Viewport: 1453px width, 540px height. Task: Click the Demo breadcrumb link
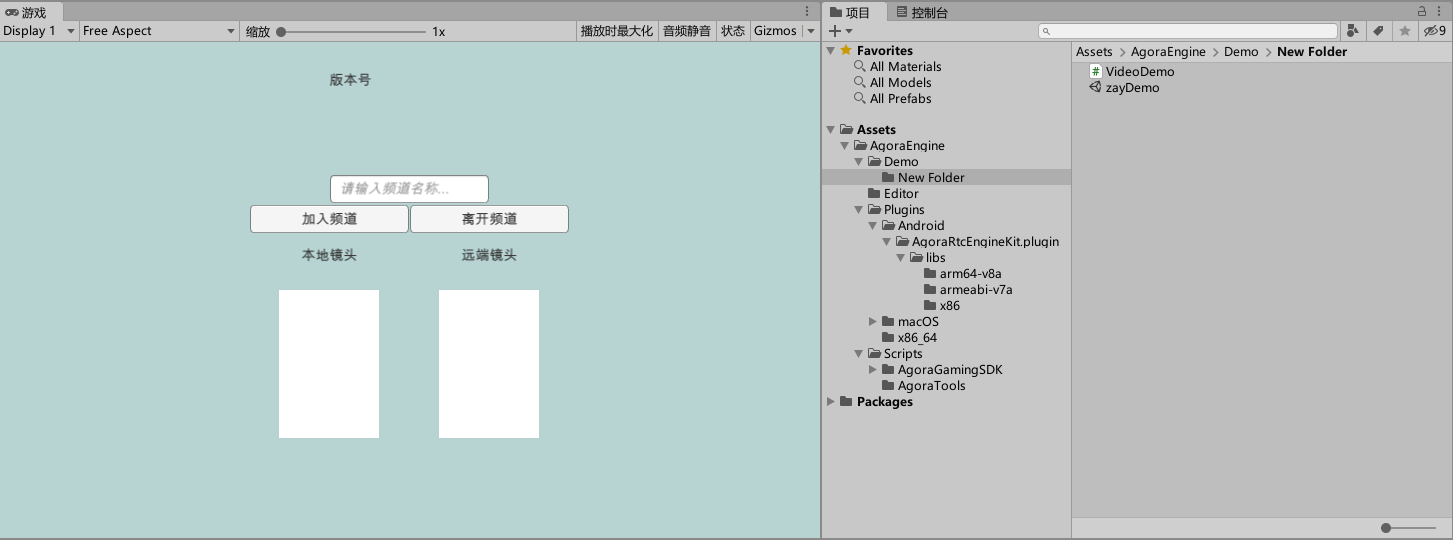[1241, 51]
